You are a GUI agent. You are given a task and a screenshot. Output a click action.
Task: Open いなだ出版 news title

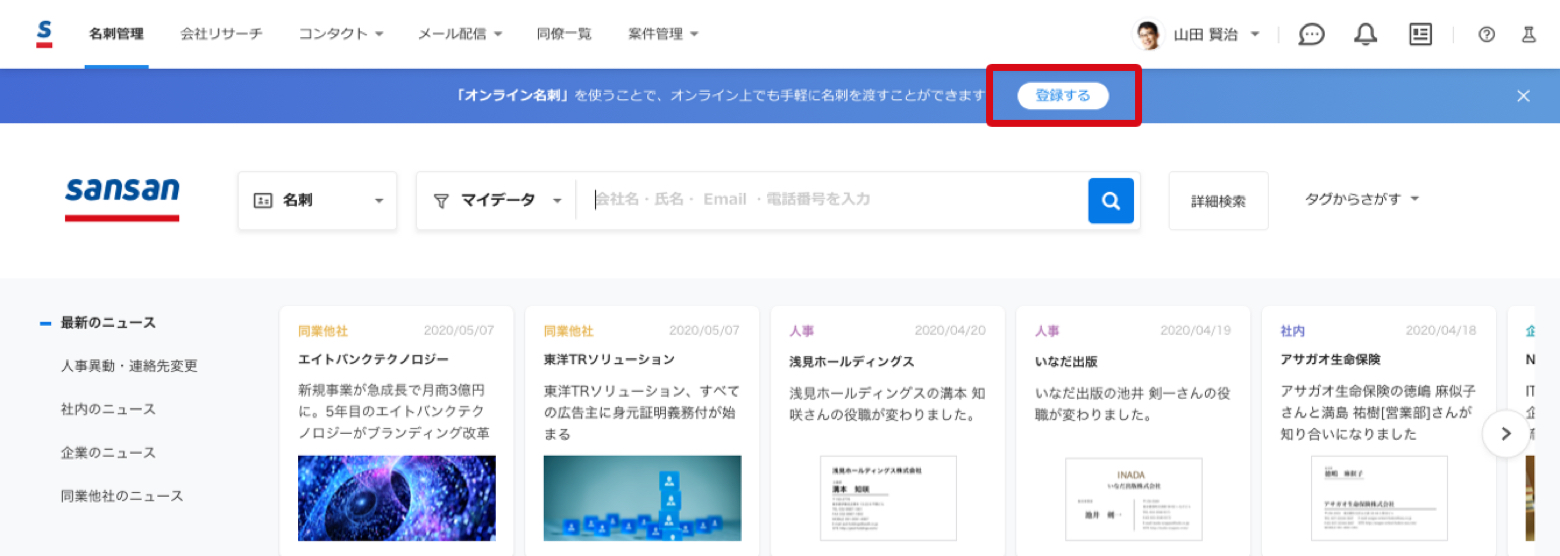tap(1066, 361)
